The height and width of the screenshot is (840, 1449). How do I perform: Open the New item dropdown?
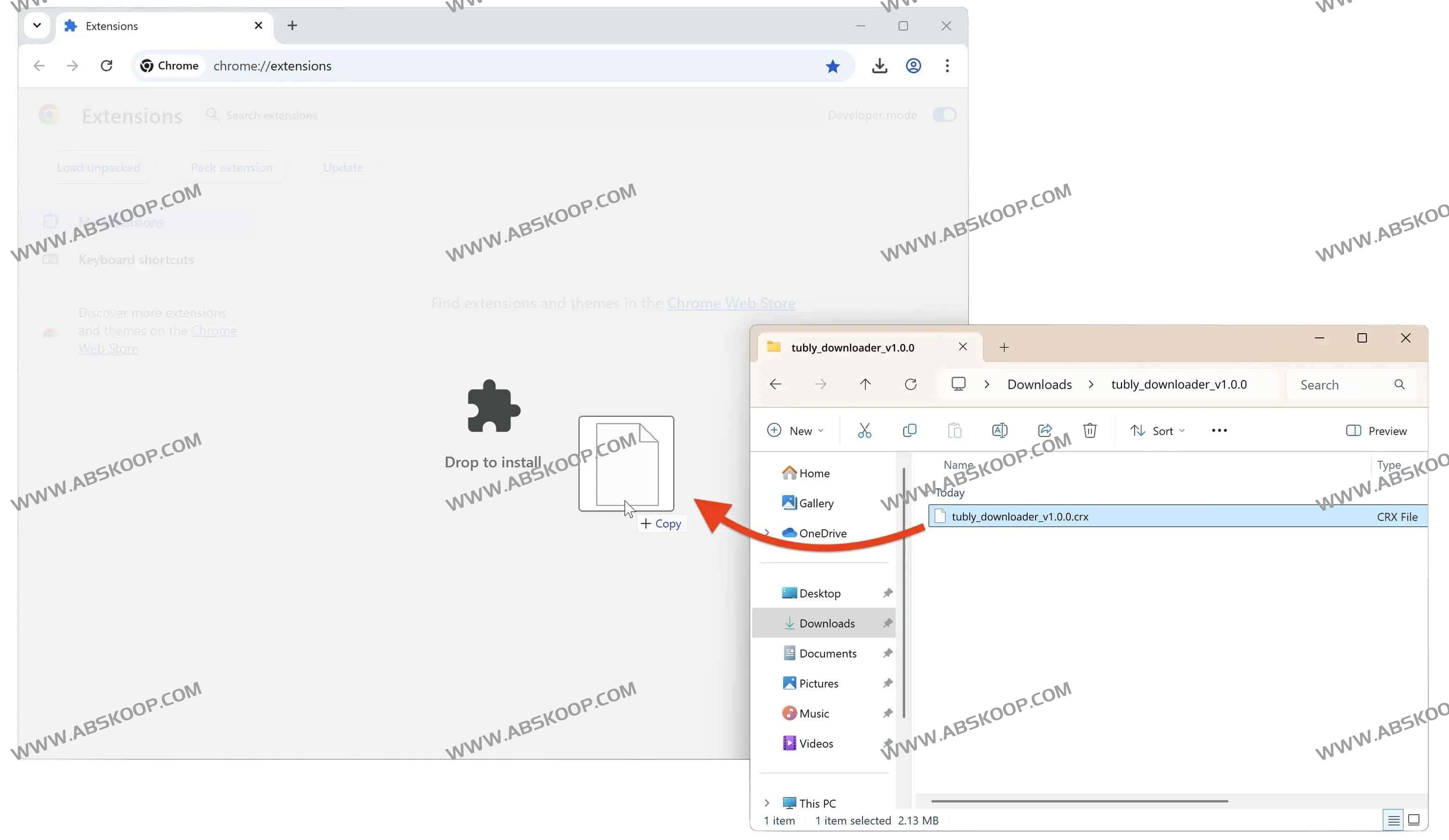[795, 431]
